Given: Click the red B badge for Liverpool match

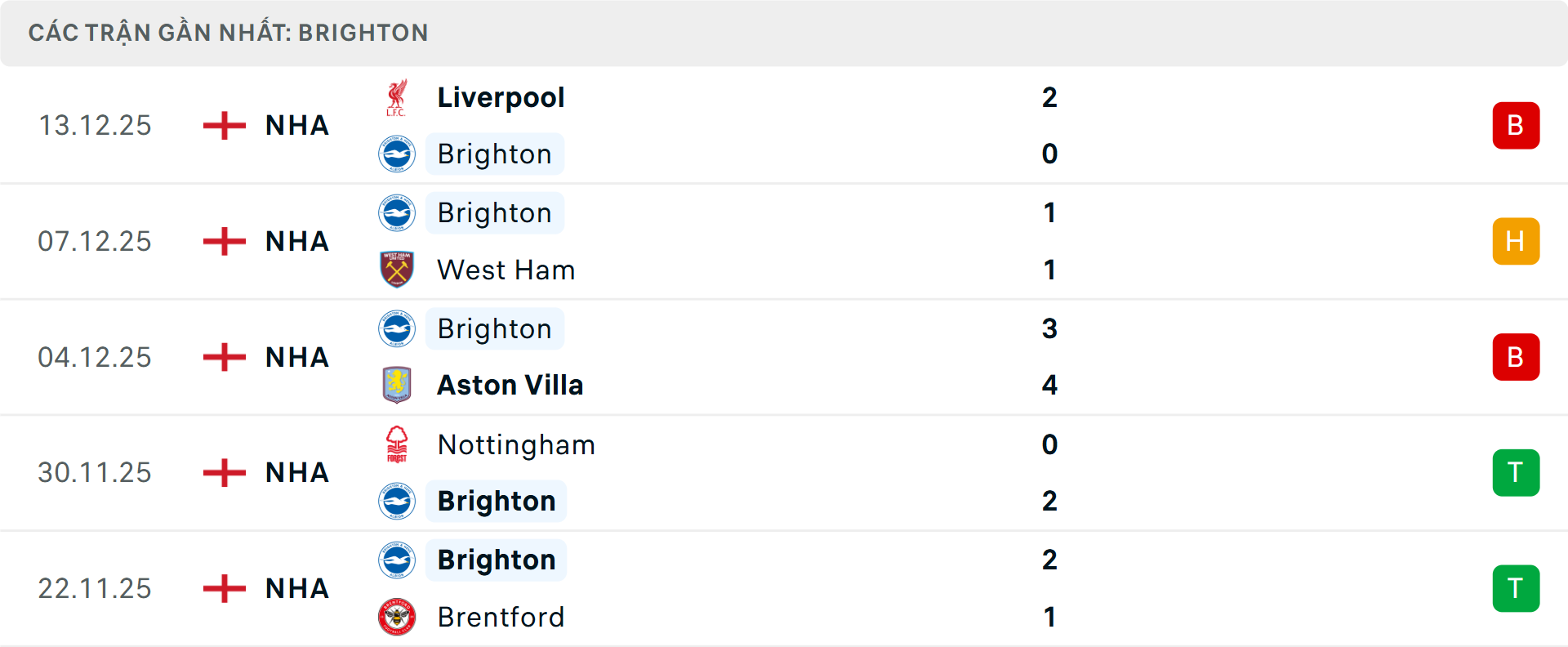Looking at the screenshot, I should point(1516,126).
